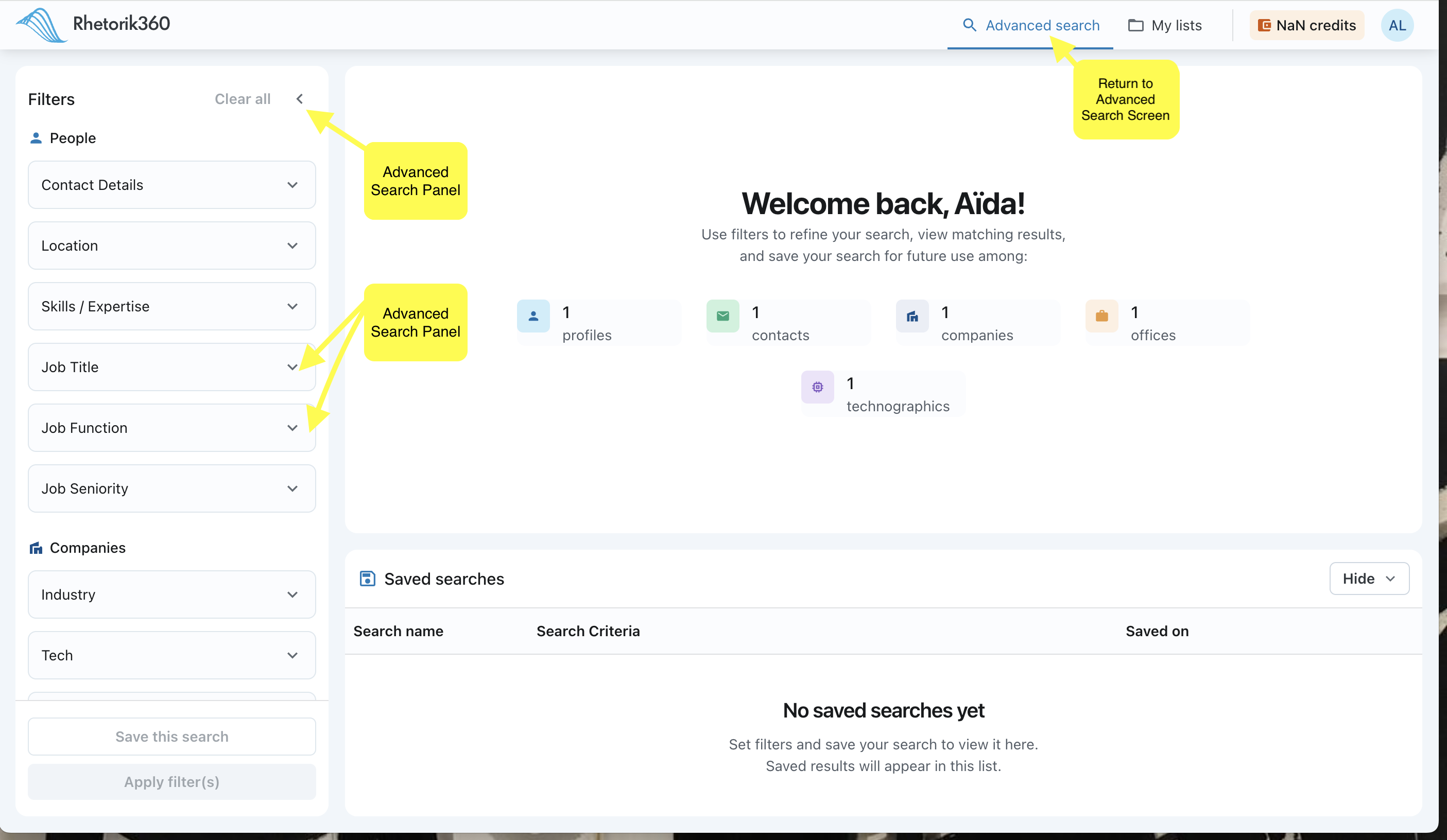The image size is (1447, 840).
Task: Click the People section person icon
Action: 36,138
